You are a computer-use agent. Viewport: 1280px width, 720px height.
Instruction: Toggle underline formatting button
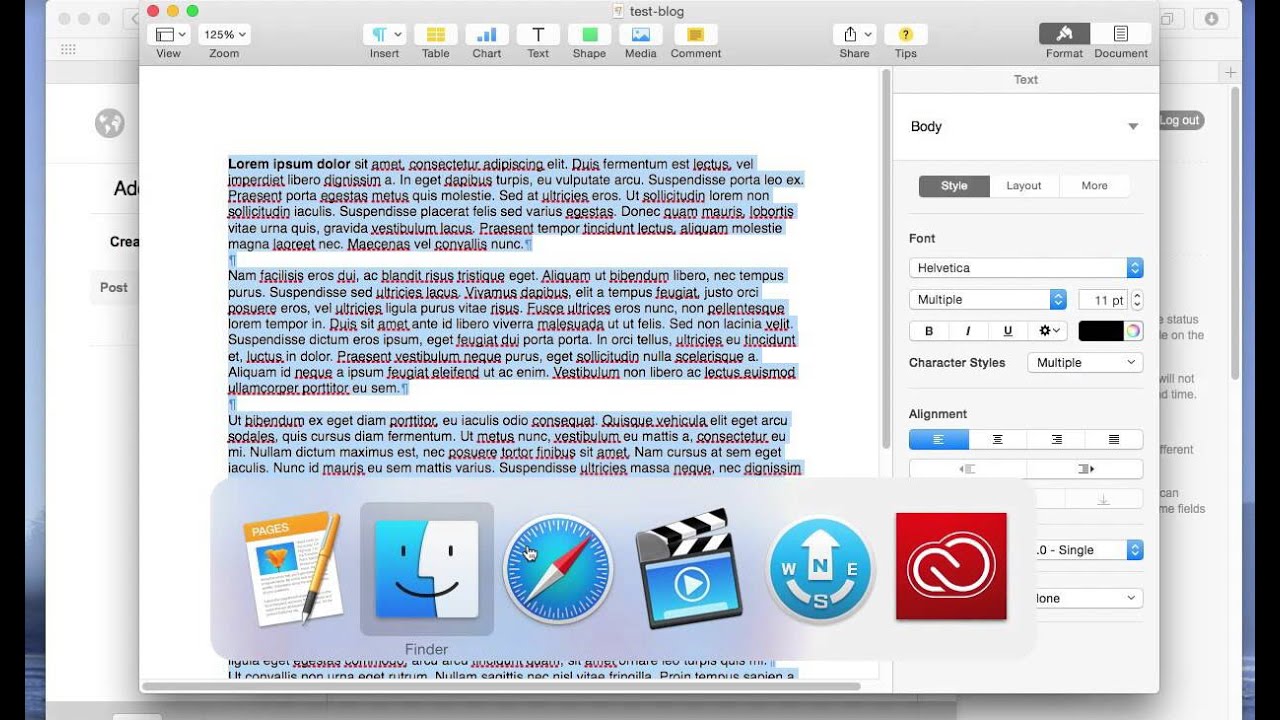(1007, 331)
